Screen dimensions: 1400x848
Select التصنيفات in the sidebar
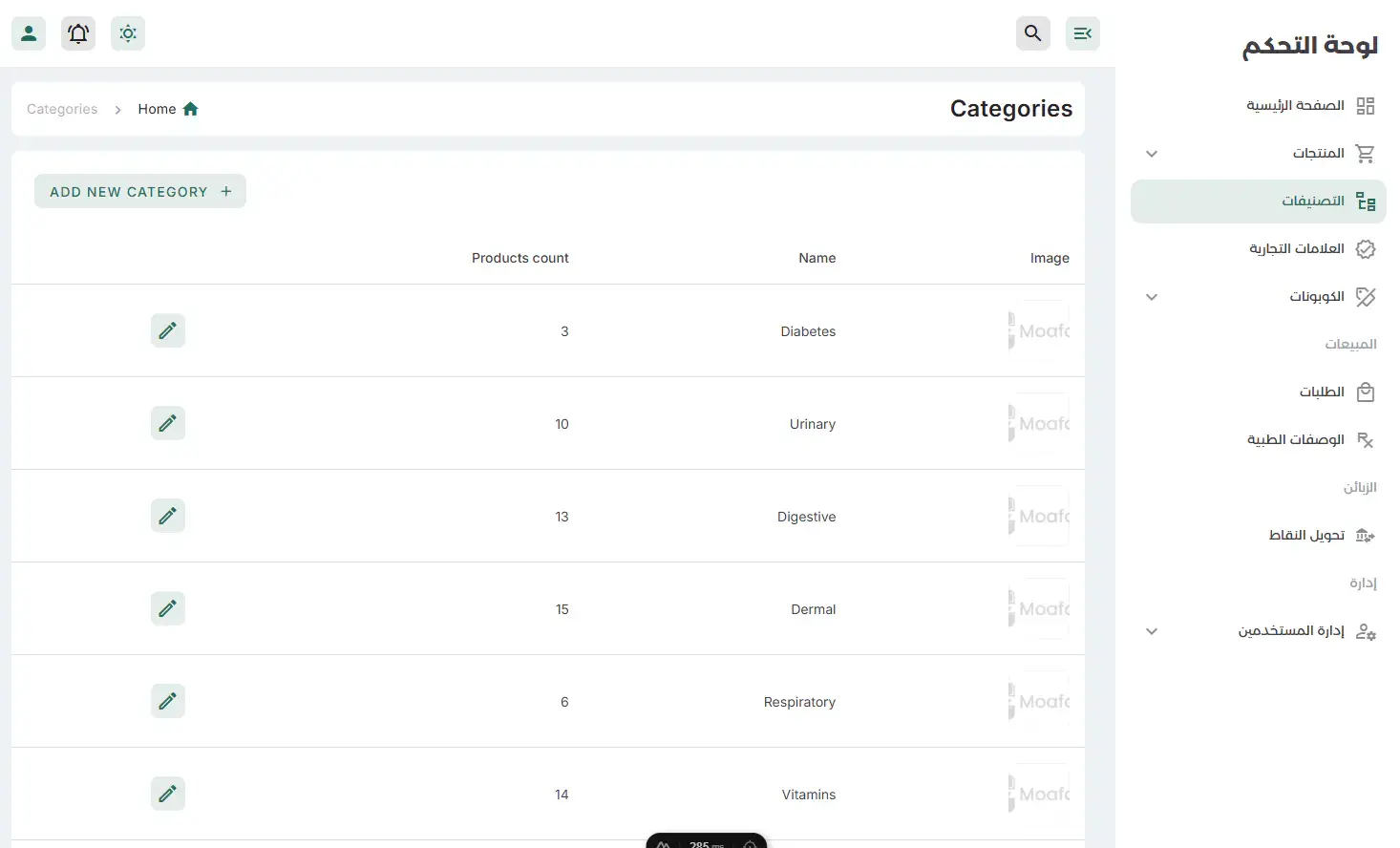coord(1259,201)
